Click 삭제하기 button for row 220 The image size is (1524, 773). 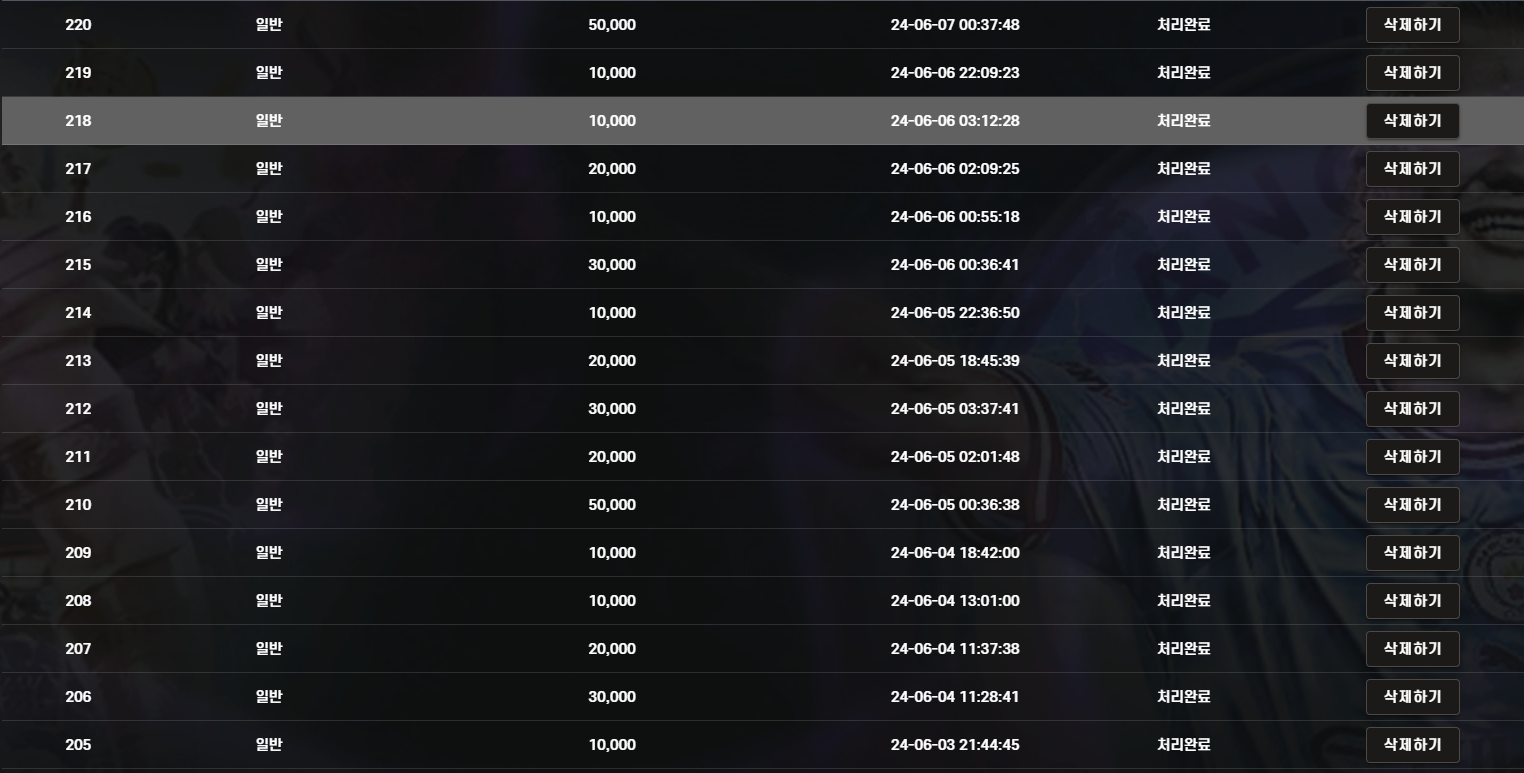click(1412, 25)
